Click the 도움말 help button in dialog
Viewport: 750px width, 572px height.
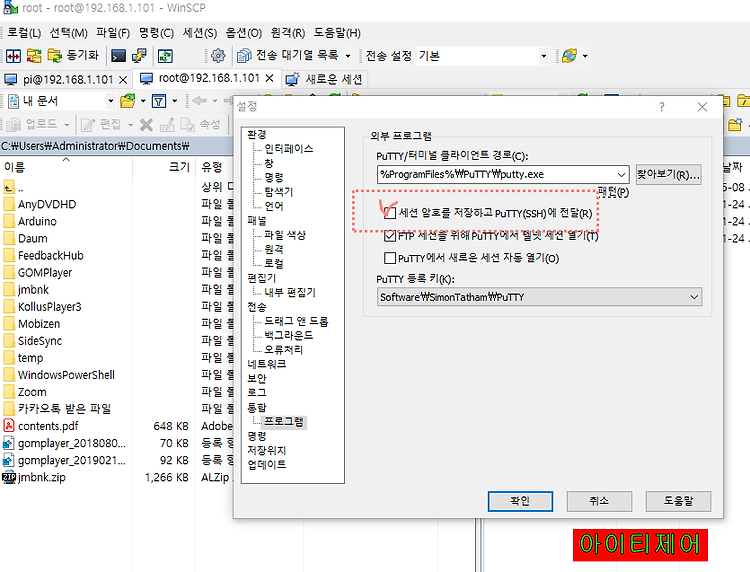coord(678,501)
